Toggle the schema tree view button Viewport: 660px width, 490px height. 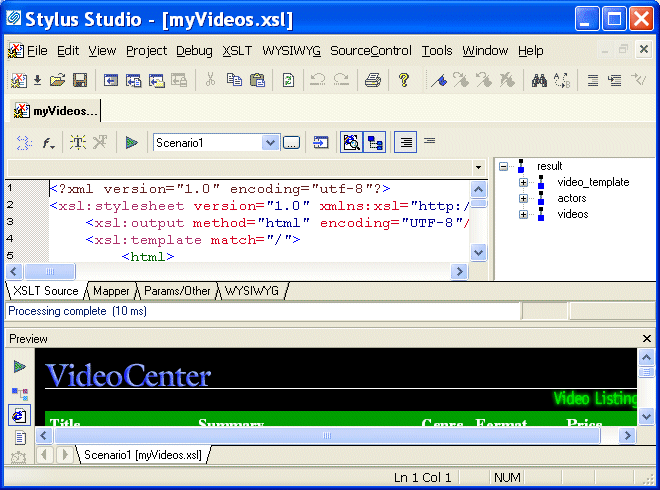(375, 143)
